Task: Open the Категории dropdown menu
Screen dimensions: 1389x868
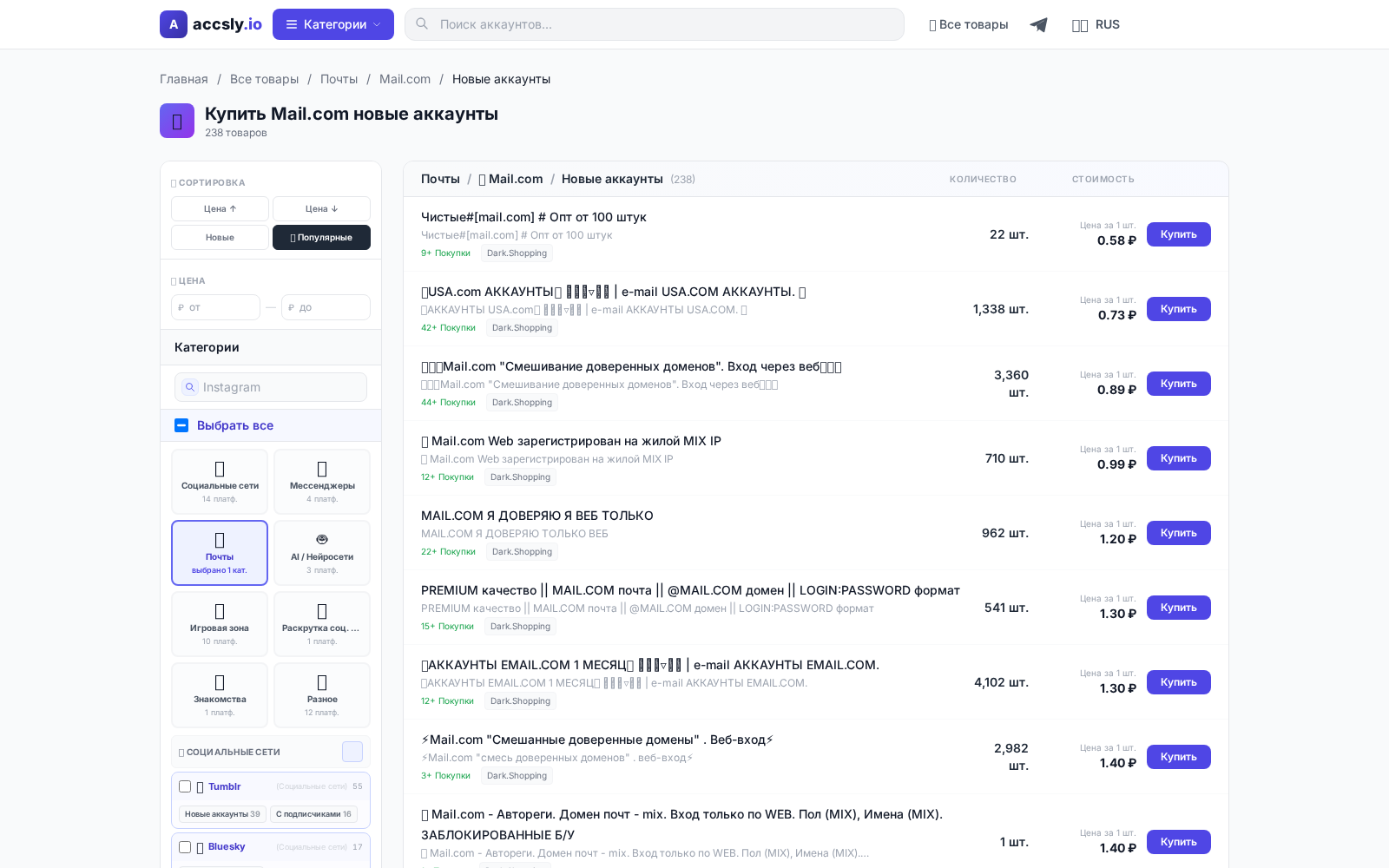Action: click(x=333, y=24)
